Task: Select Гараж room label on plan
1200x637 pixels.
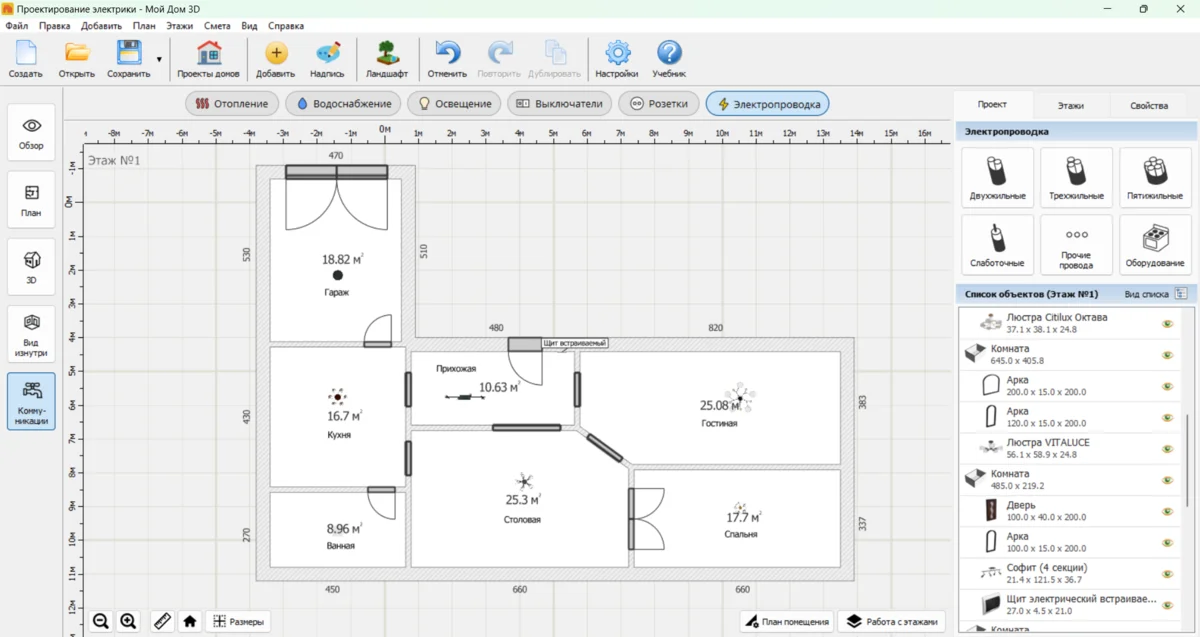Action: [336, 292]
